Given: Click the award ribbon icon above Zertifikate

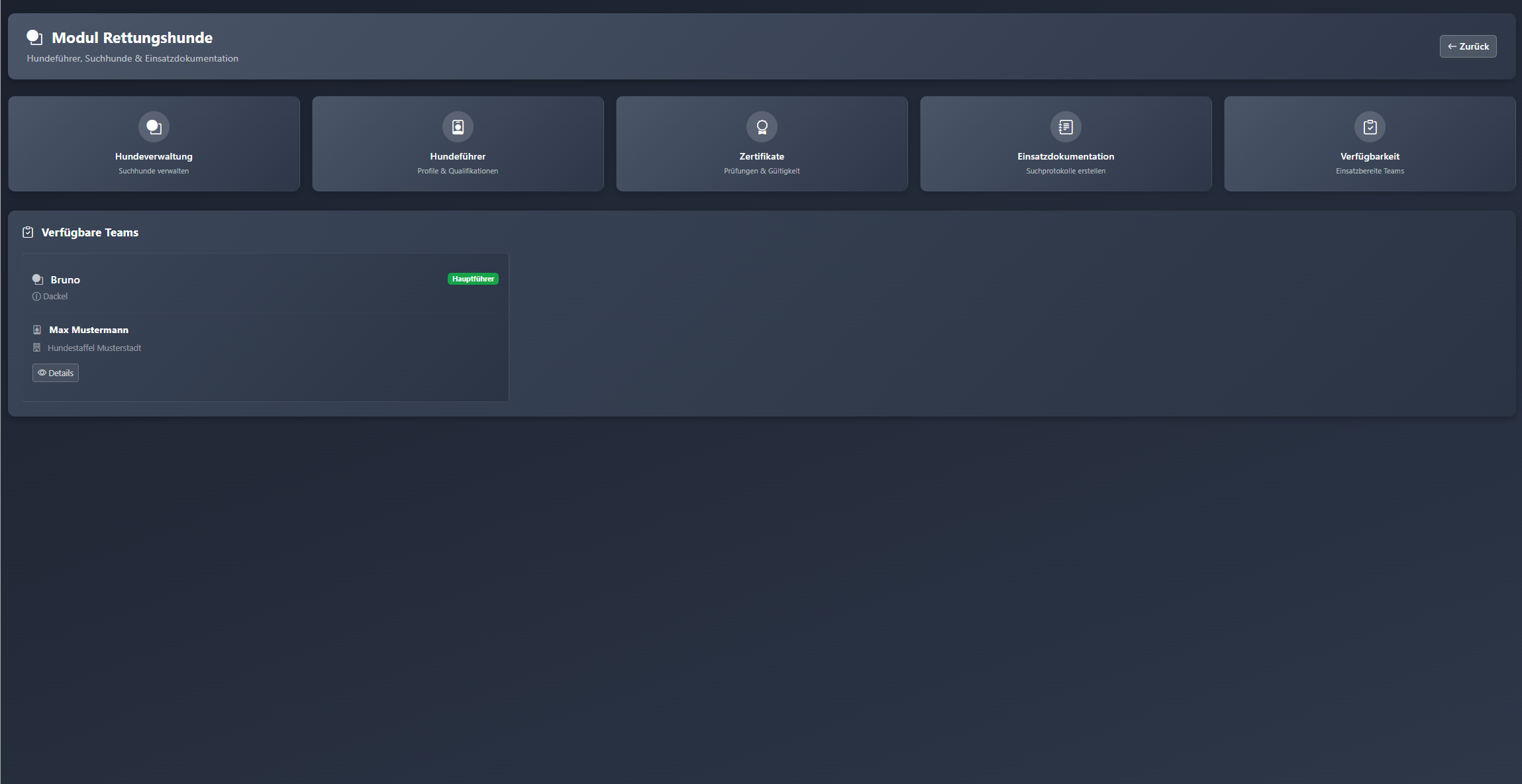Looking at the screenshot, I should click(x=762, y=126).
